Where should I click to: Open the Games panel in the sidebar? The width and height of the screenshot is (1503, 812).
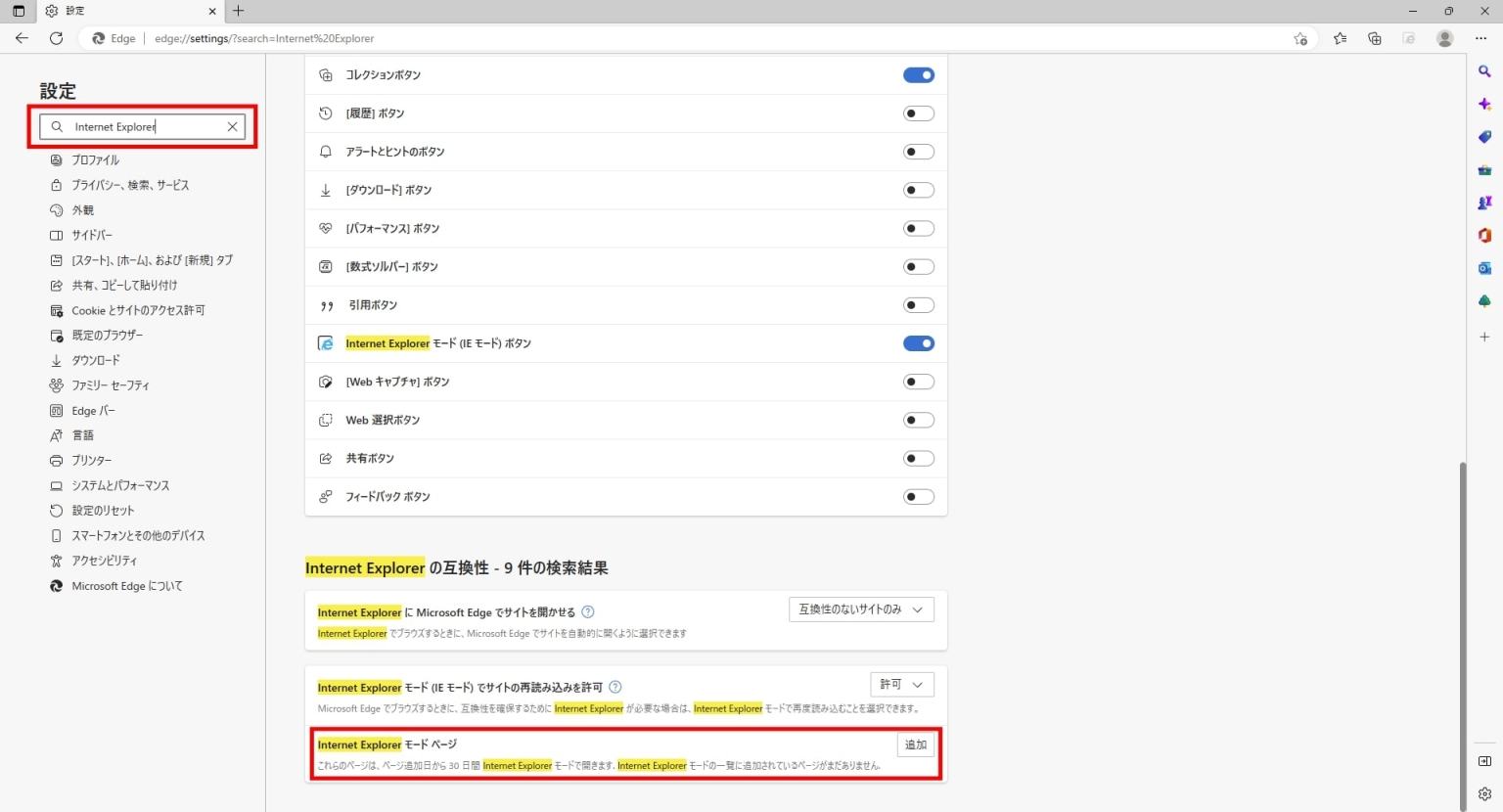[x=1484, y=203]
